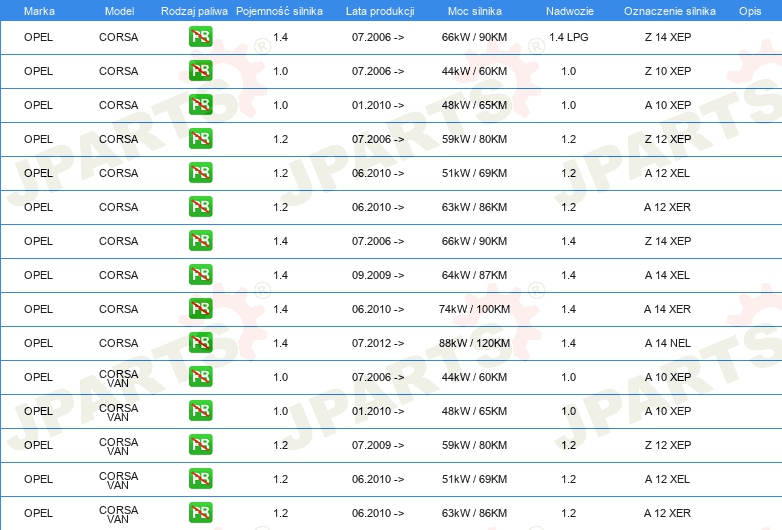Click the 1.4 LPG body cell

pyautogui.click(x=568, y=37)
